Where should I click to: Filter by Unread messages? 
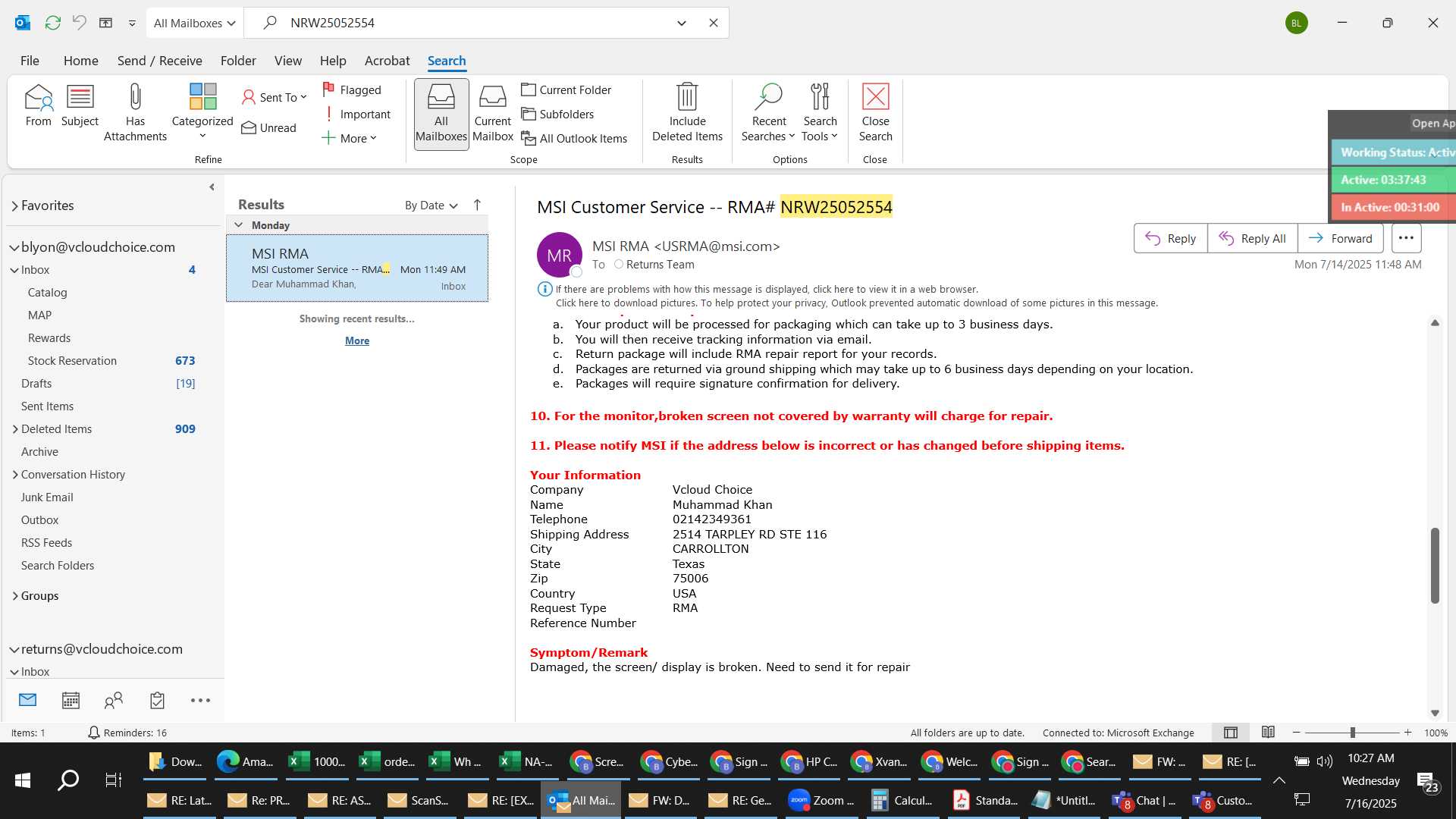coord(269,127)
